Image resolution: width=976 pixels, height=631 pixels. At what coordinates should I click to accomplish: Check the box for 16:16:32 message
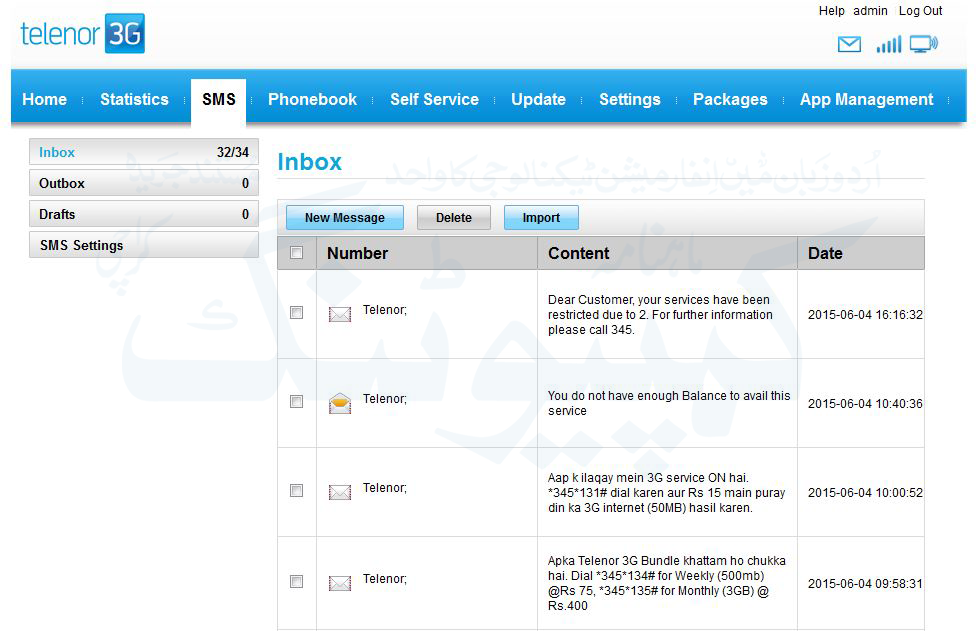pos(296,313)
